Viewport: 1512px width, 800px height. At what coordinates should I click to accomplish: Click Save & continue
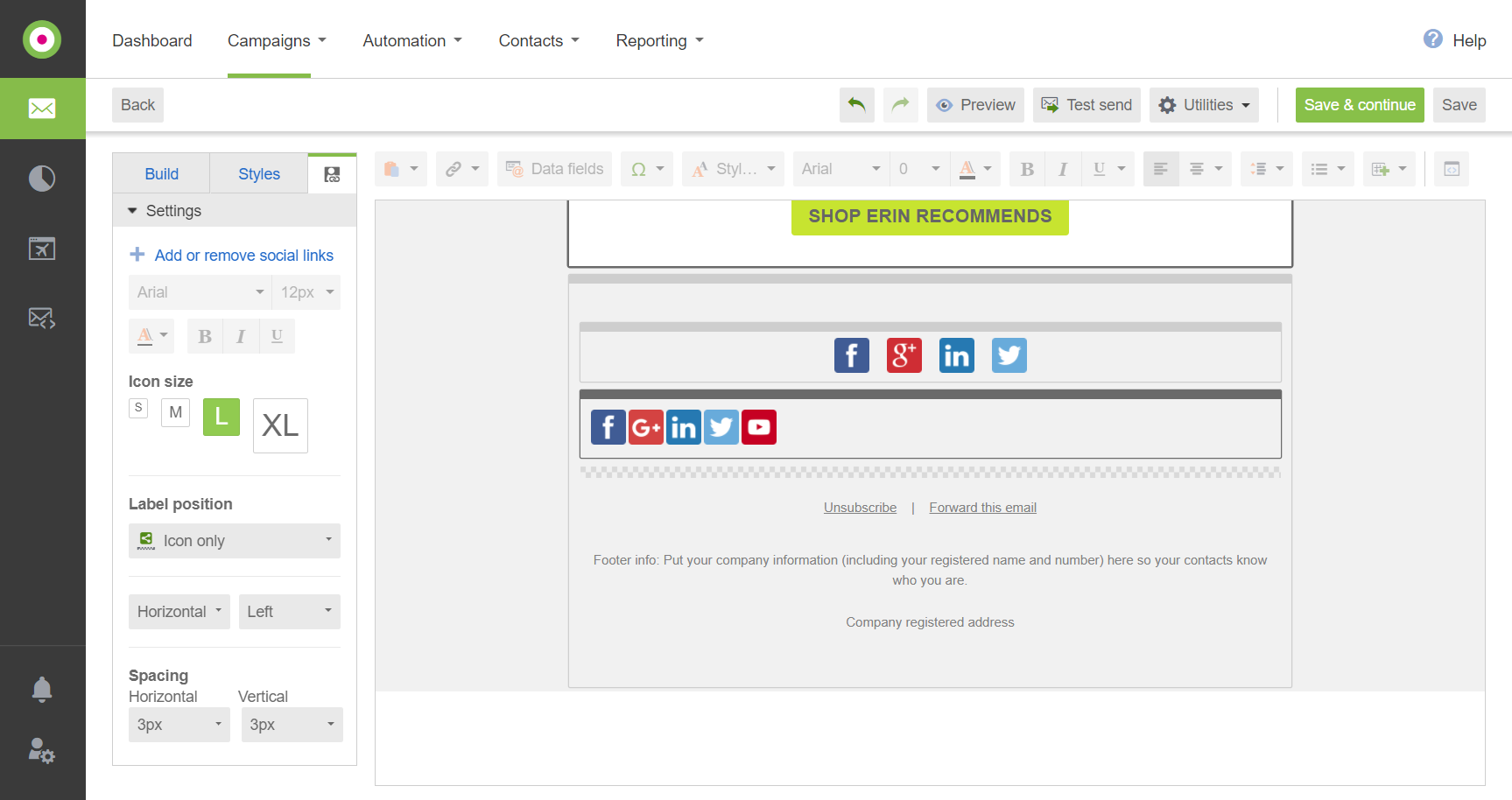[1360, 105]
